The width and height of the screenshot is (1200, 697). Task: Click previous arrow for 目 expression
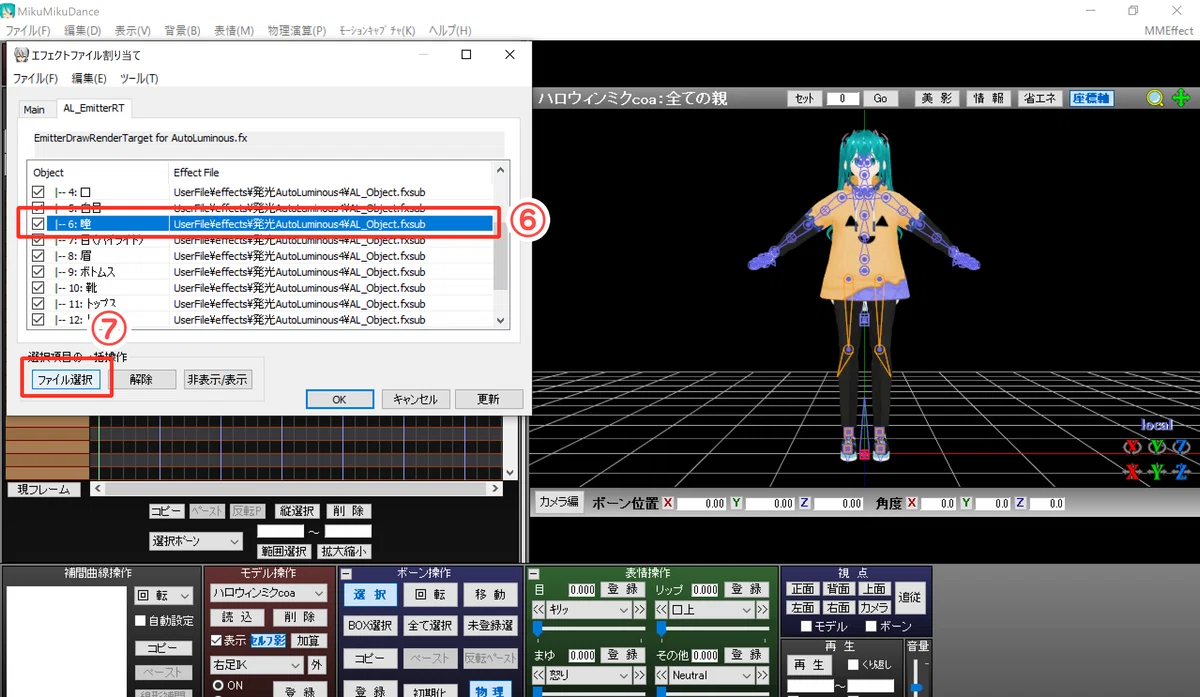coord(537,609)
